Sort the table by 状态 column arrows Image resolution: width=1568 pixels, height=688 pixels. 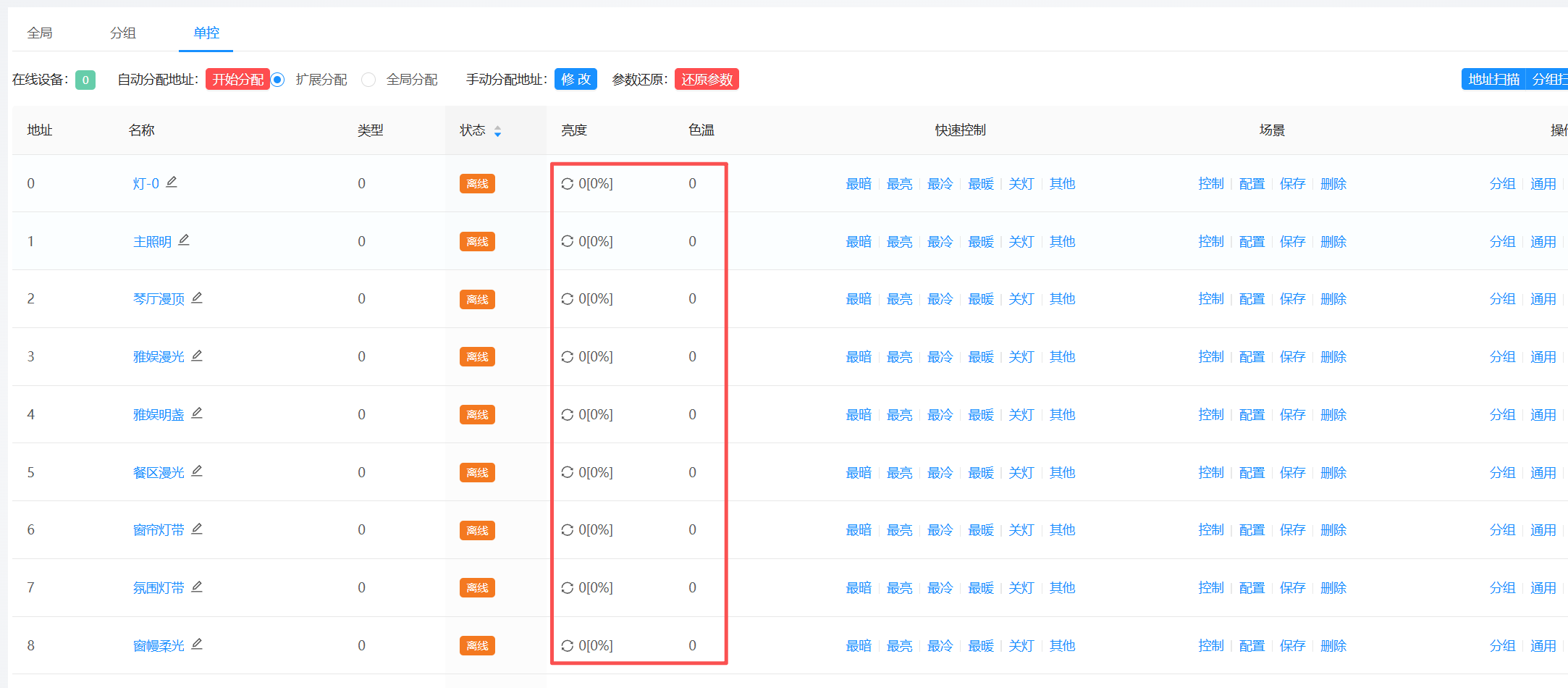click(x=497, y=131)
